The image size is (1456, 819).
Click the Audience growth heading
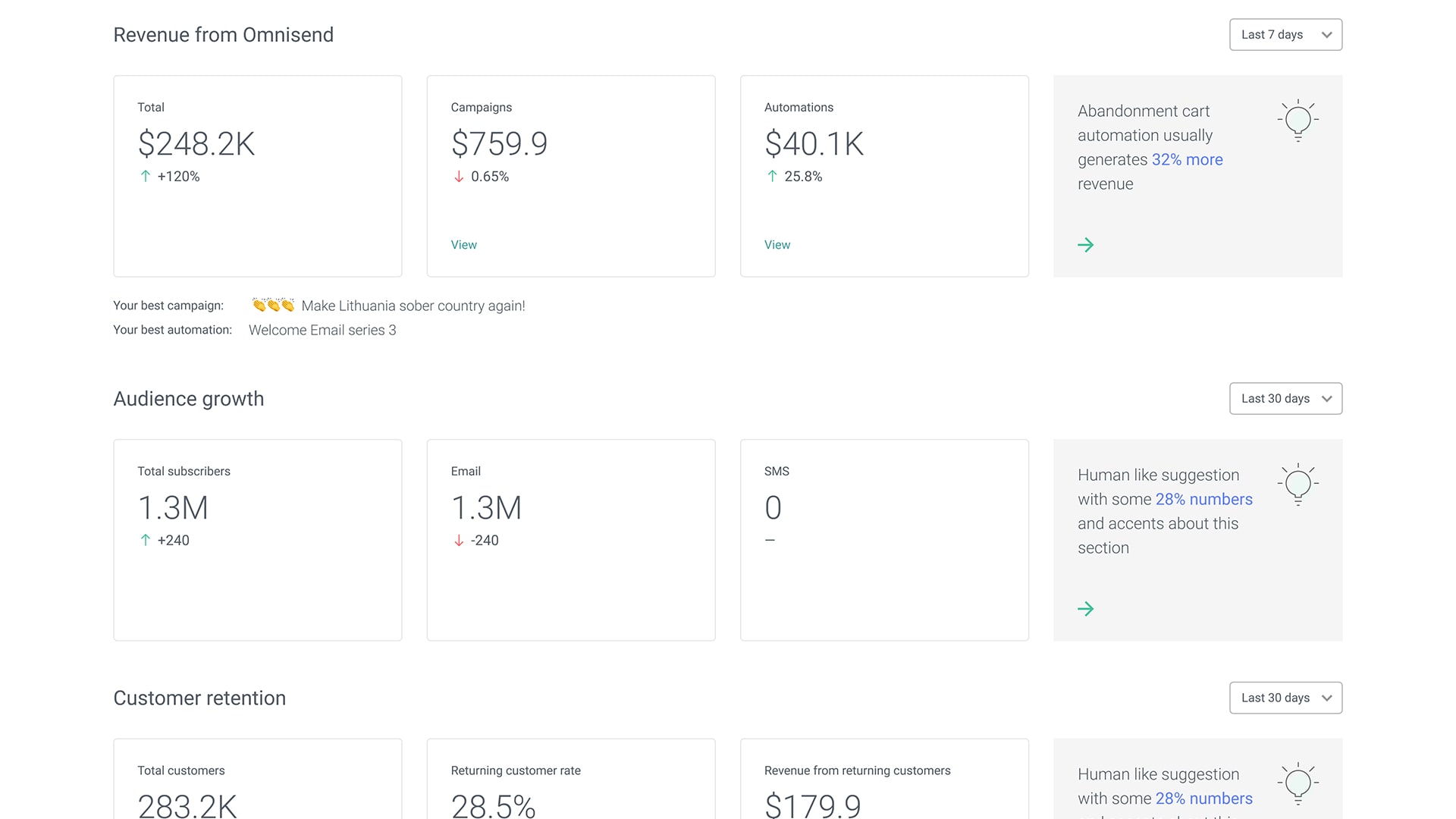(x=189, y=399)
